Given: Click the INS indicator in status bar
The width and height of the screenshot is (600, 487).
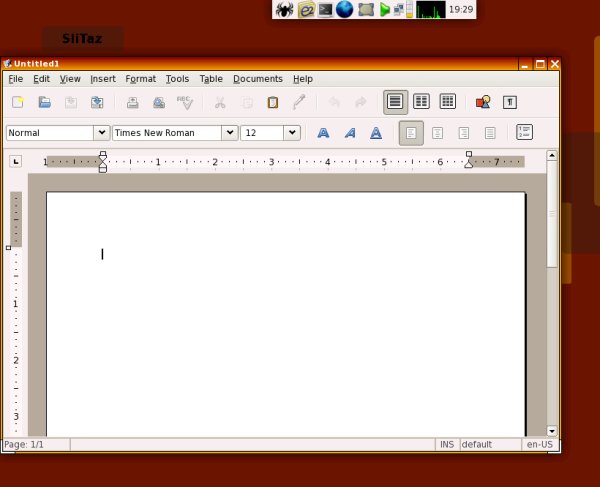Looking at the screenshot, I should 446,444.
